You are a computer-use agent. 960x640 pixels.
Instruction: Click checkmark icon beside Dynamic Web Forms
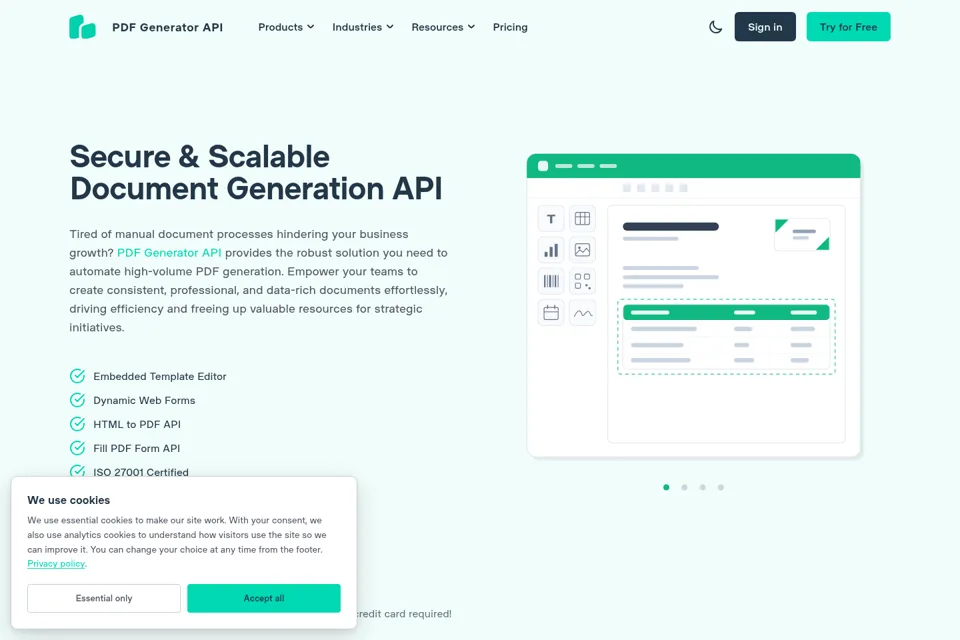tap(77, 400)
